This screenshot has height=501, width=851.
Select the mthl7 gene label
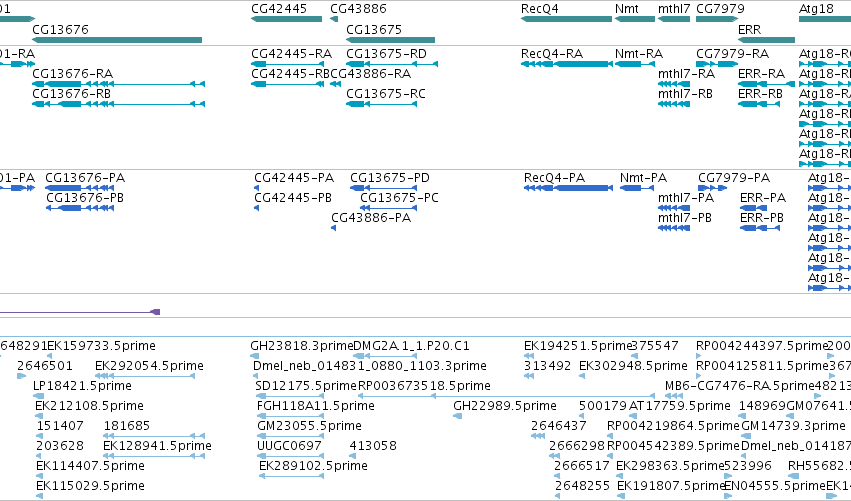point(674,9)
